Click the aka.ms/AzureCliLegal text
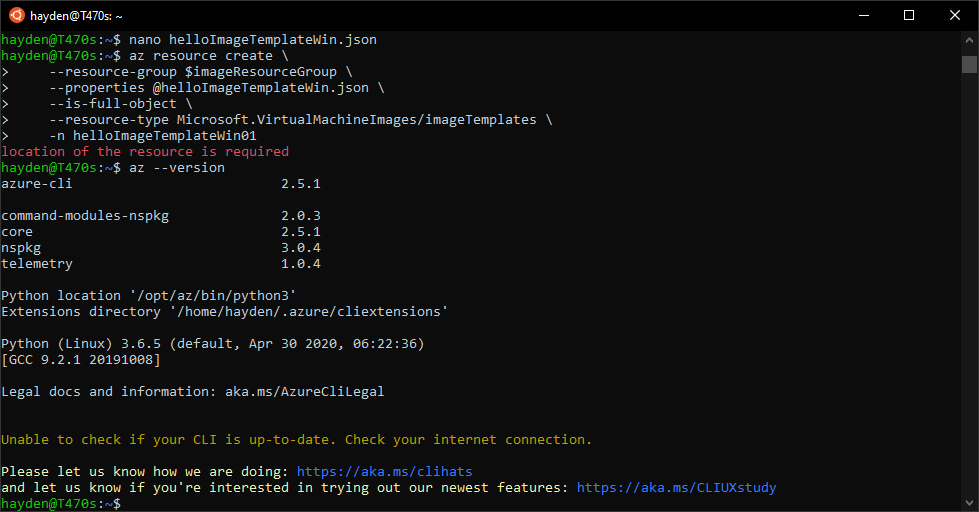 pyautogui.click(x=305, y=391)
